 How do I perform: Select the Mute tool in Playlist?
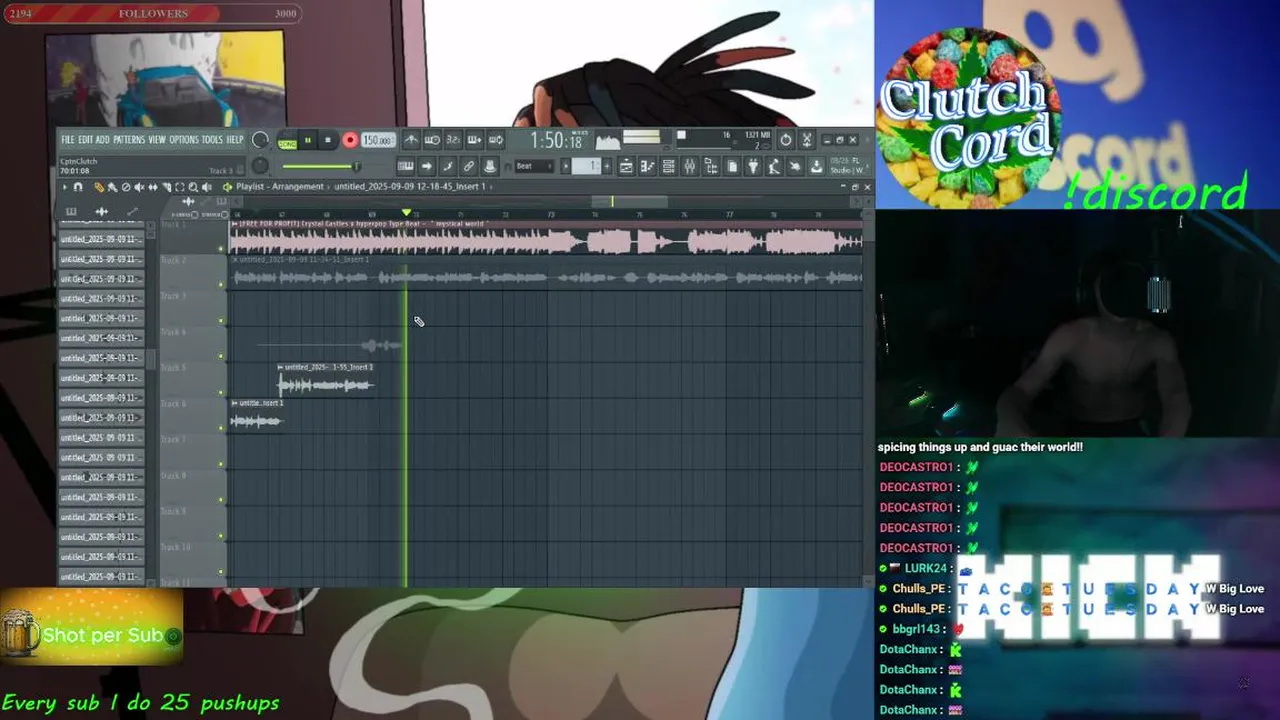(139, 187)
